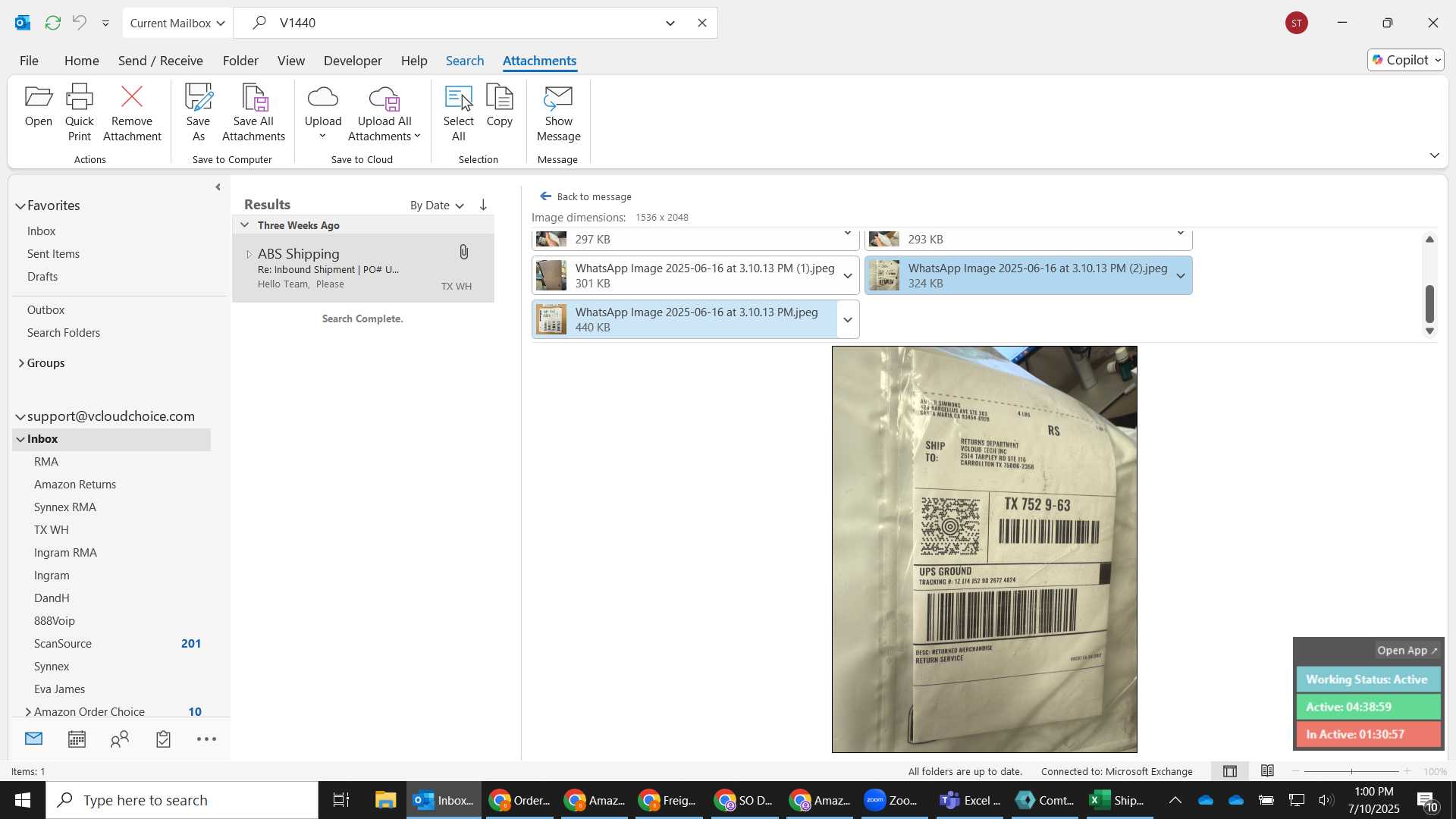Collapse the ribbon with chevron
Screen dimensions: 1456x819
click(x=1434, y=155)
